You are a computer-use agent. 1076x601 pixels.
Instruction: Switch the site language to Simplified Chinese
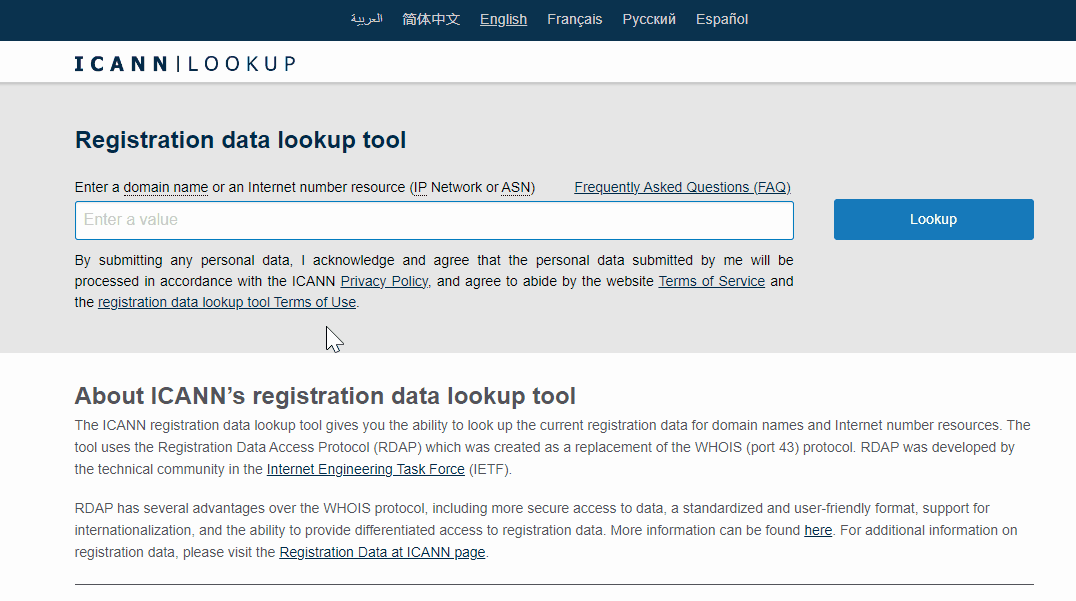tap(431, 19)
